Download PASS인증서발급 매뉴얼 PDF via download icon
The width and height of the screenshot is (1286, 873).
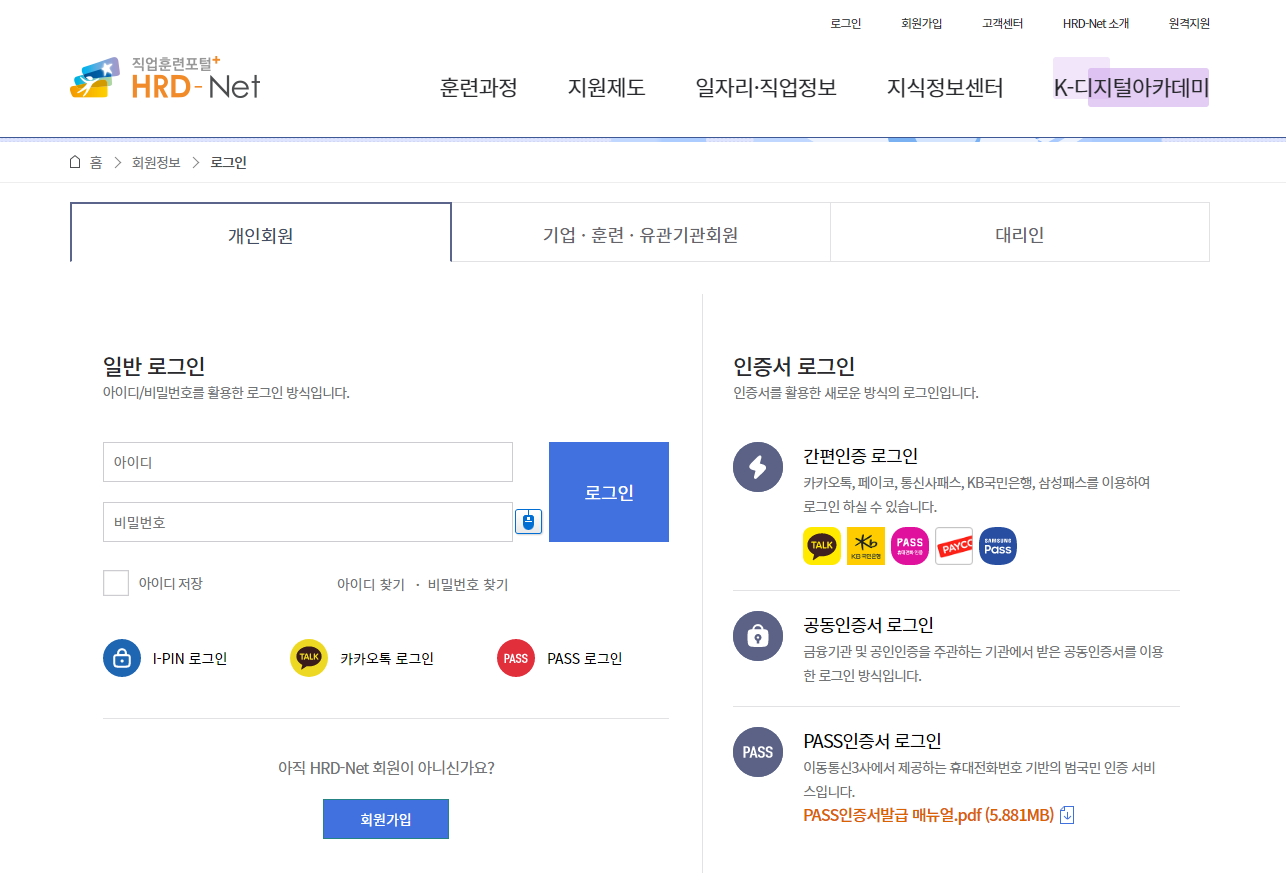1066,815
